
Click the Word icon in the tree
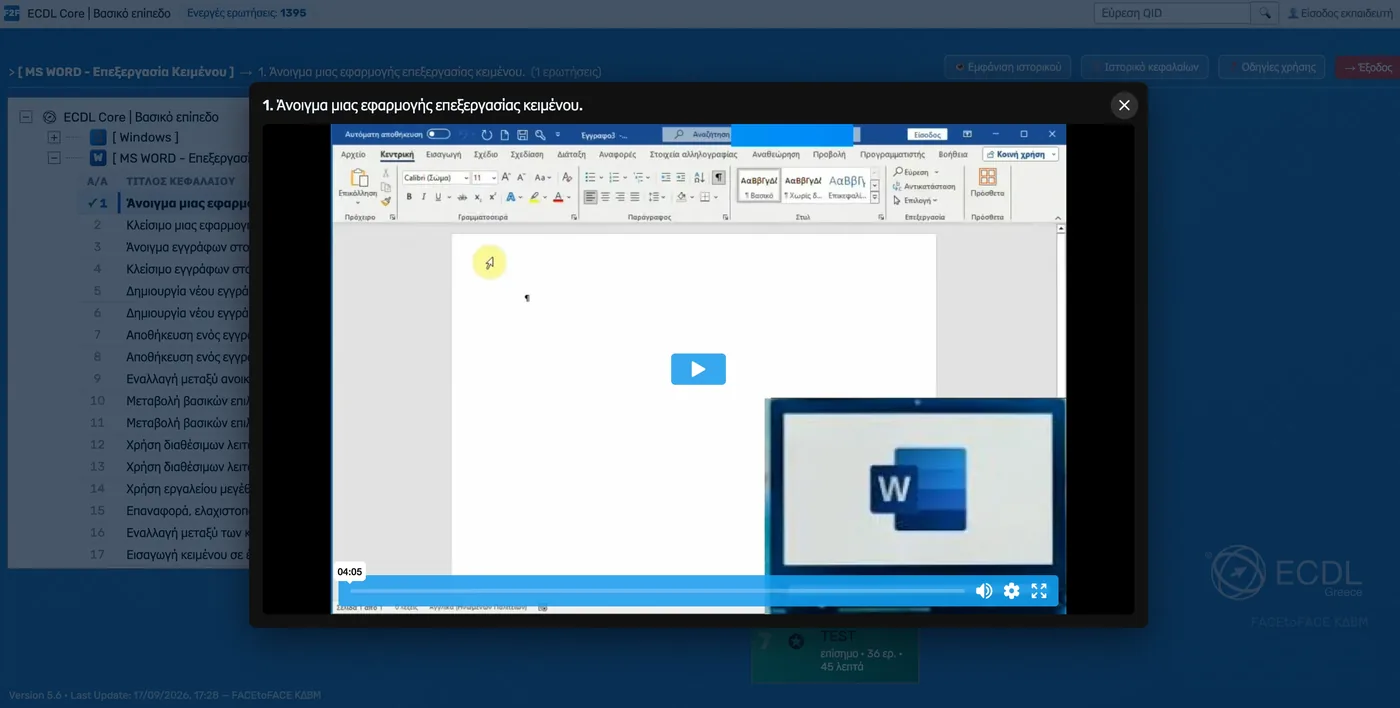(98, 158)
